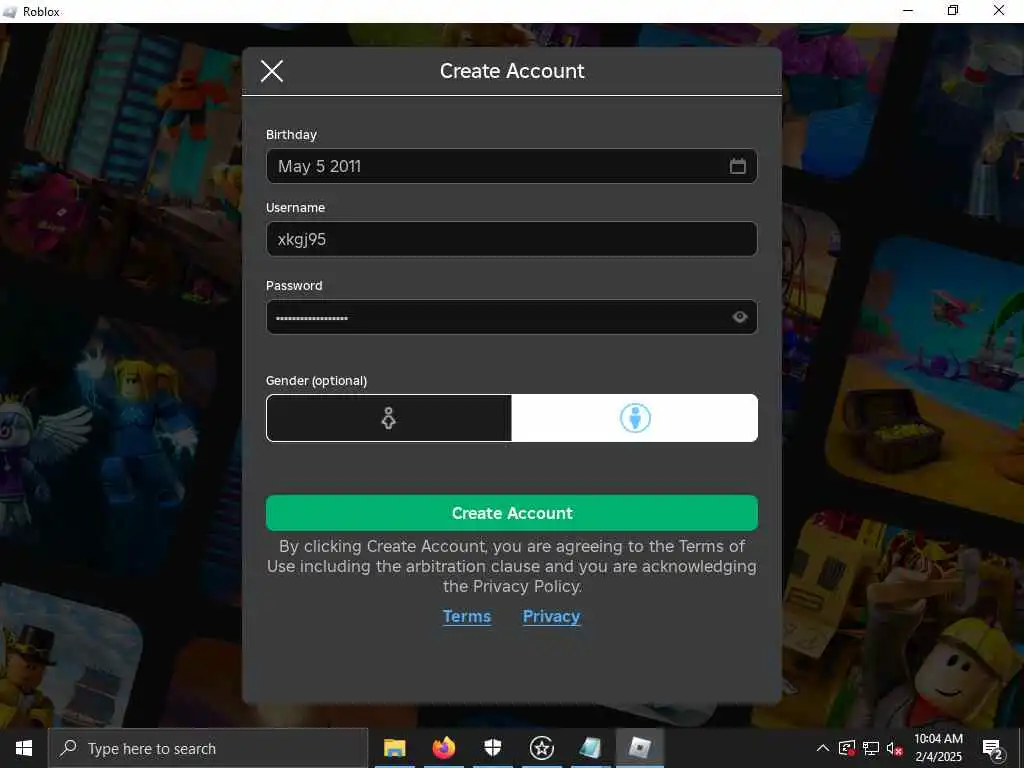
Task: Launch Firefox from the taskbar
Action: coord(443,748)
